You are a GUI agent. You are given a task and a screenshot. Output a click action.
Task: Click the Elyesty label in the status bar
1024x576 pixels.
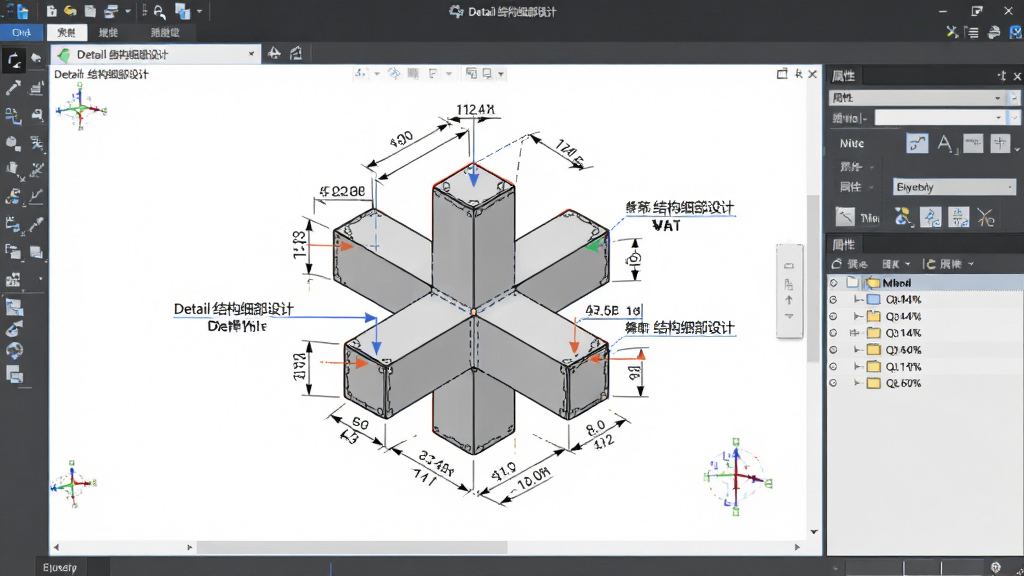(59, 568)
